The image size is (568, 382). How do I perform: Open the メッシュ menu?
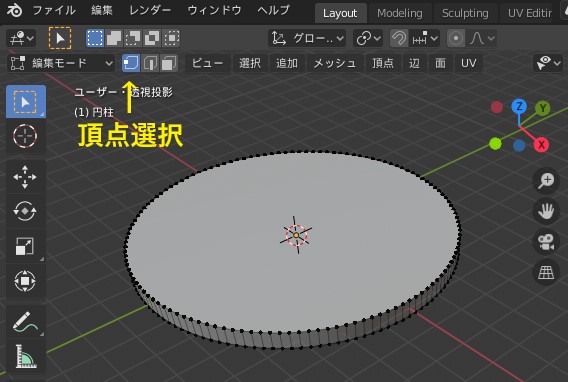[x=334, y=63]
